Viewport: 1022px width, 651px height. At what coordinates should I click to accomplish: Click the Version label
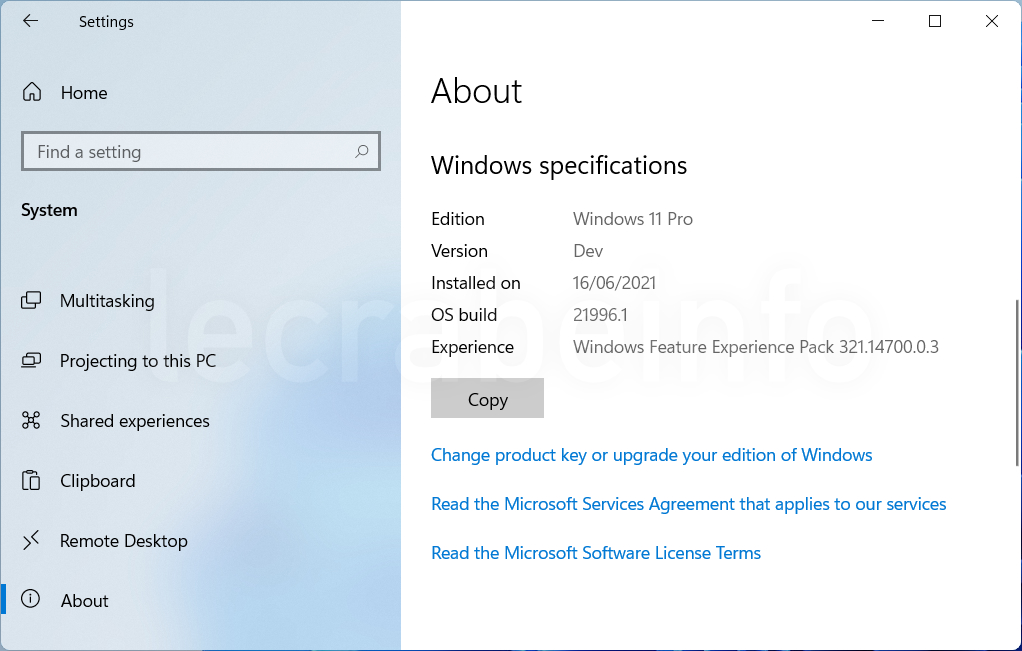click(x=459, y=251)
